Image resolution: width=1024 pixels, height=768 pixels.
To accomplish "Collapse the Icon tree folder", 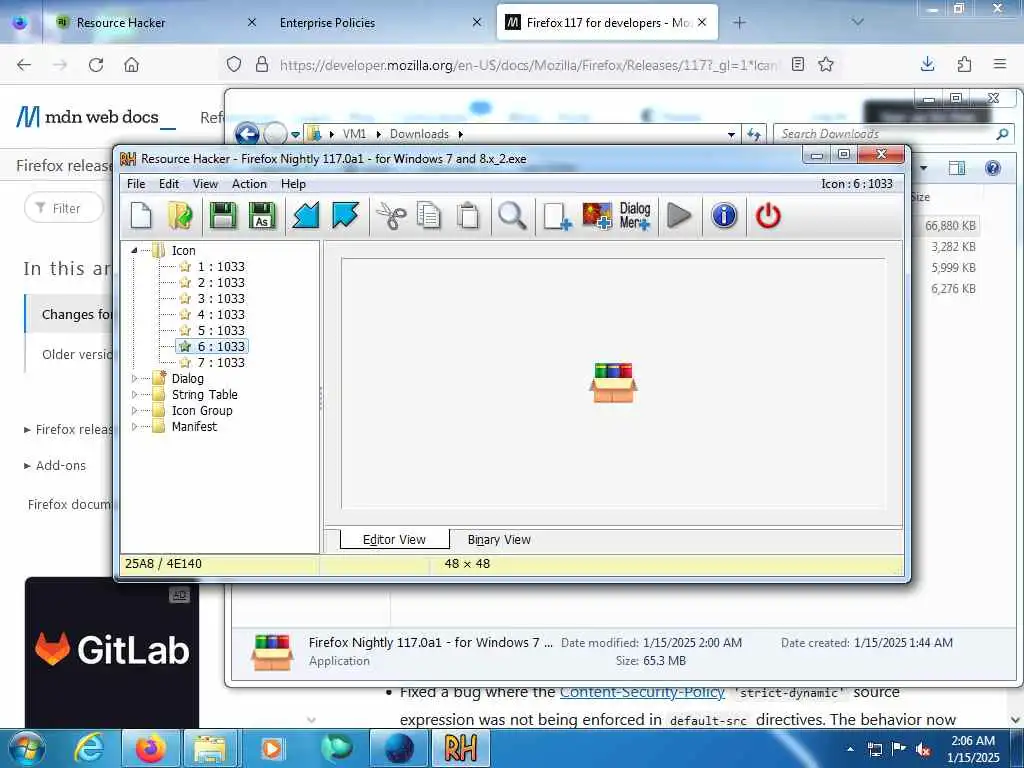I will (134, 250).
